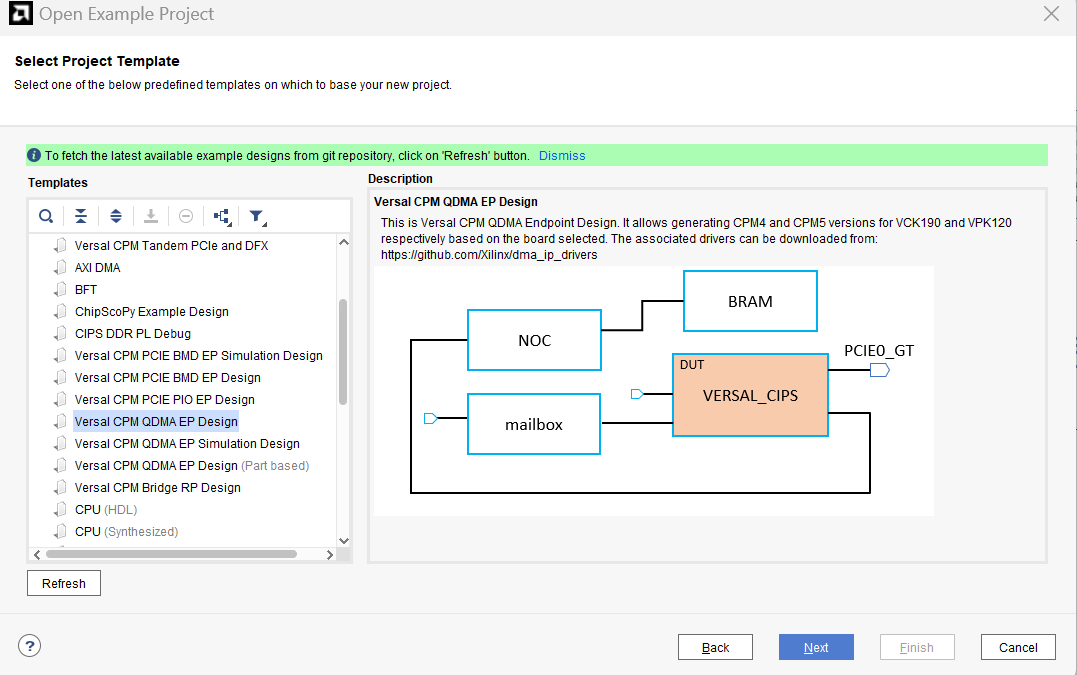This screenshot has height=675, width=1077.
Task: Click the AXI DMA template file icon
Action: [x=60, y=267]
